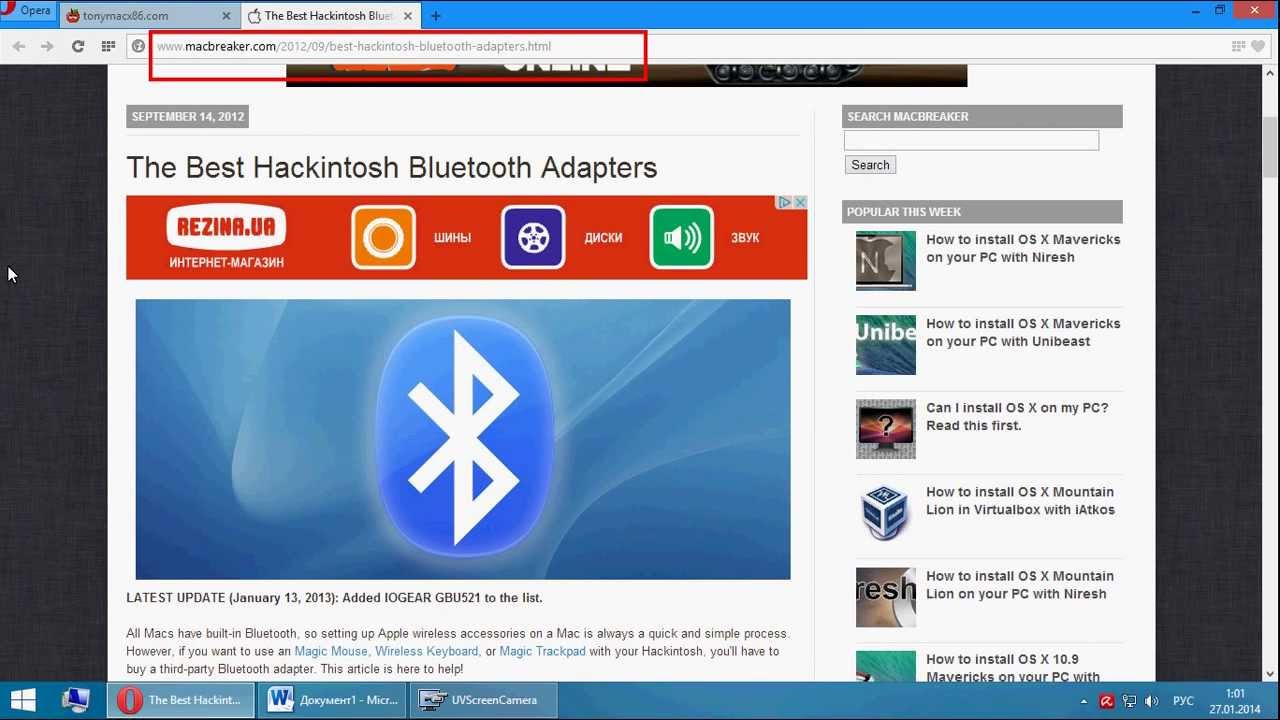This screenshot has height=720, width=1280.
Task: Open Mountain Lion in Virtualbox with iAtkos link
Action: pyautogui.click(x=1020, y=500)
